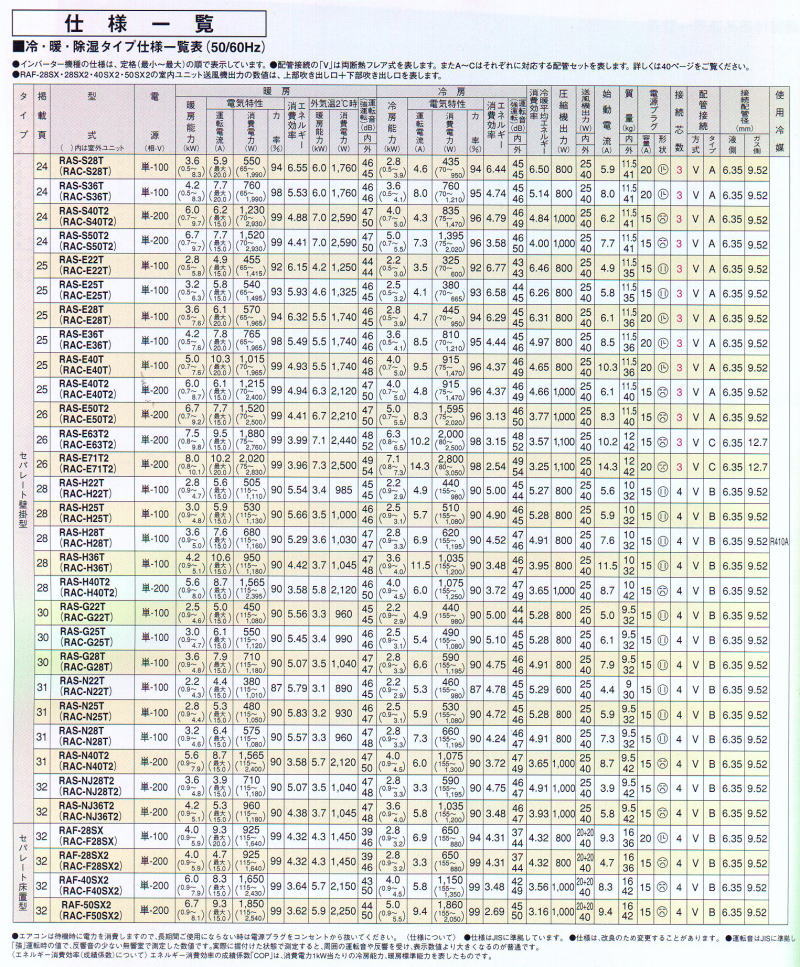Click the RAS-NJ28T2 model name
Viewport: 800px width, 967px height.
(86, 780)
